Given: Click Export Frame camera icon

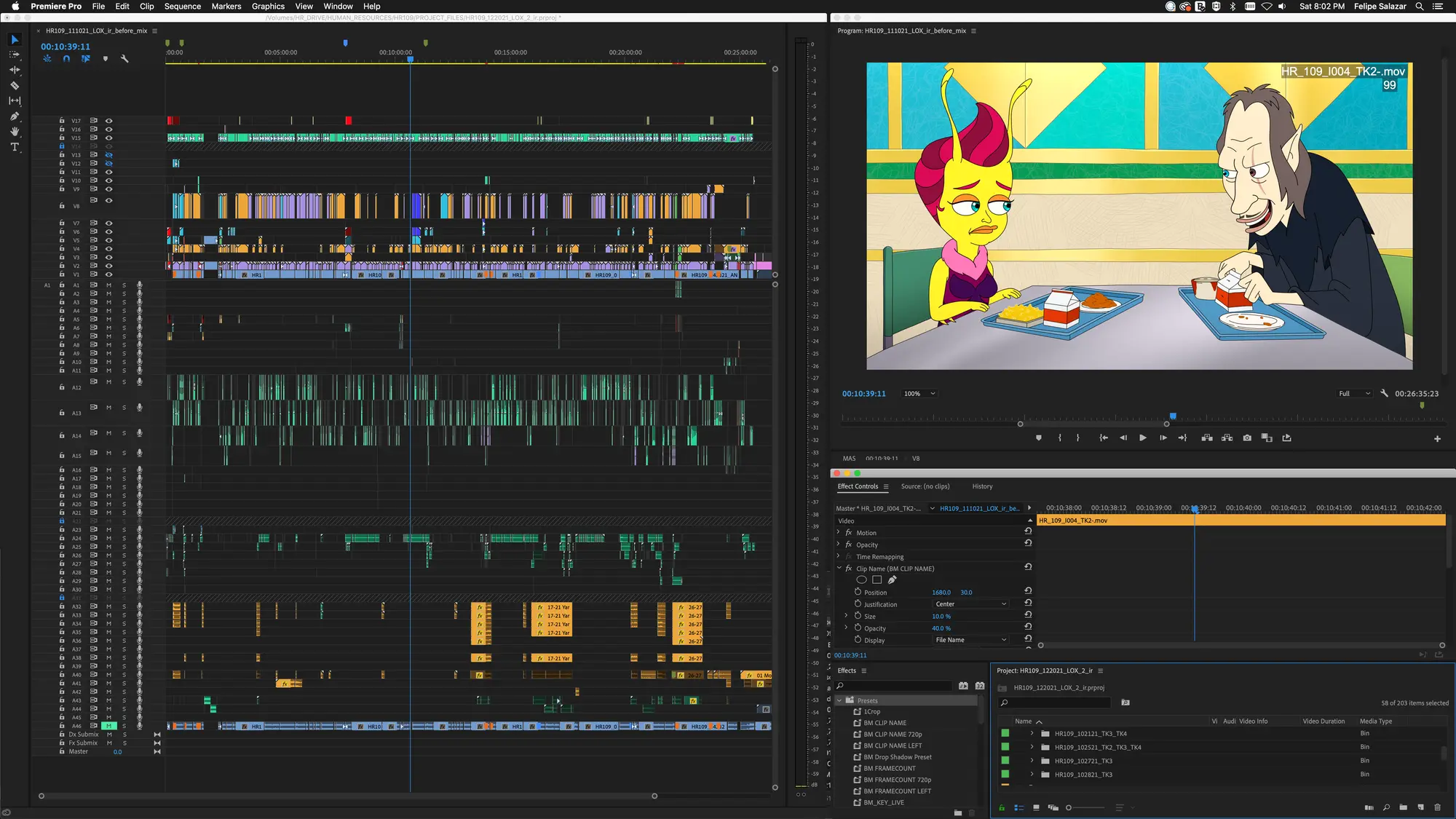Looking at the screenshot, I should (x=1247, y=438).
